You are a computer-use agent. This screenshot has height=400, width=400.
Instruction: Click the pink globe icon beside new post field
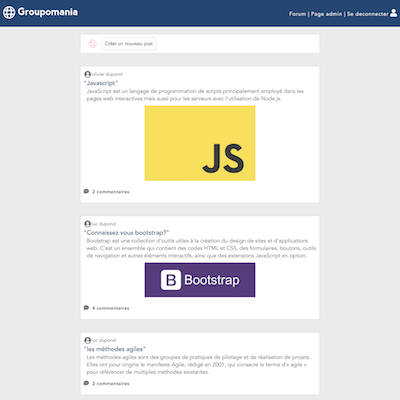(92, 44)
